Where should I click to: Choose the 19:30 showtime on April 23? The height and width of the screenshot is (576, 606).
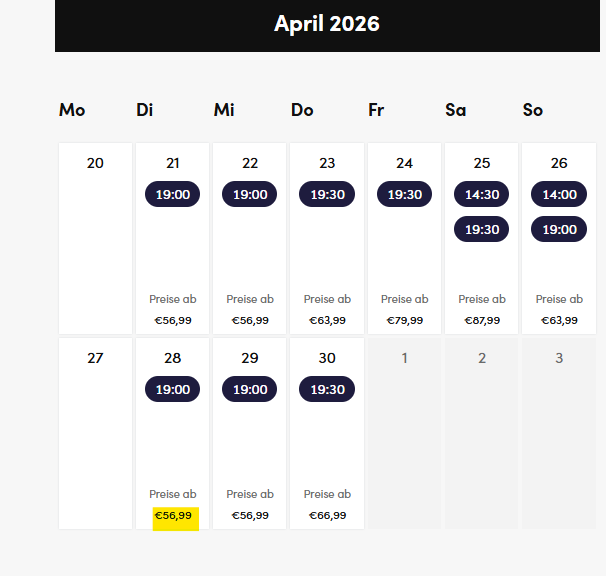click(x=327, y=194)
